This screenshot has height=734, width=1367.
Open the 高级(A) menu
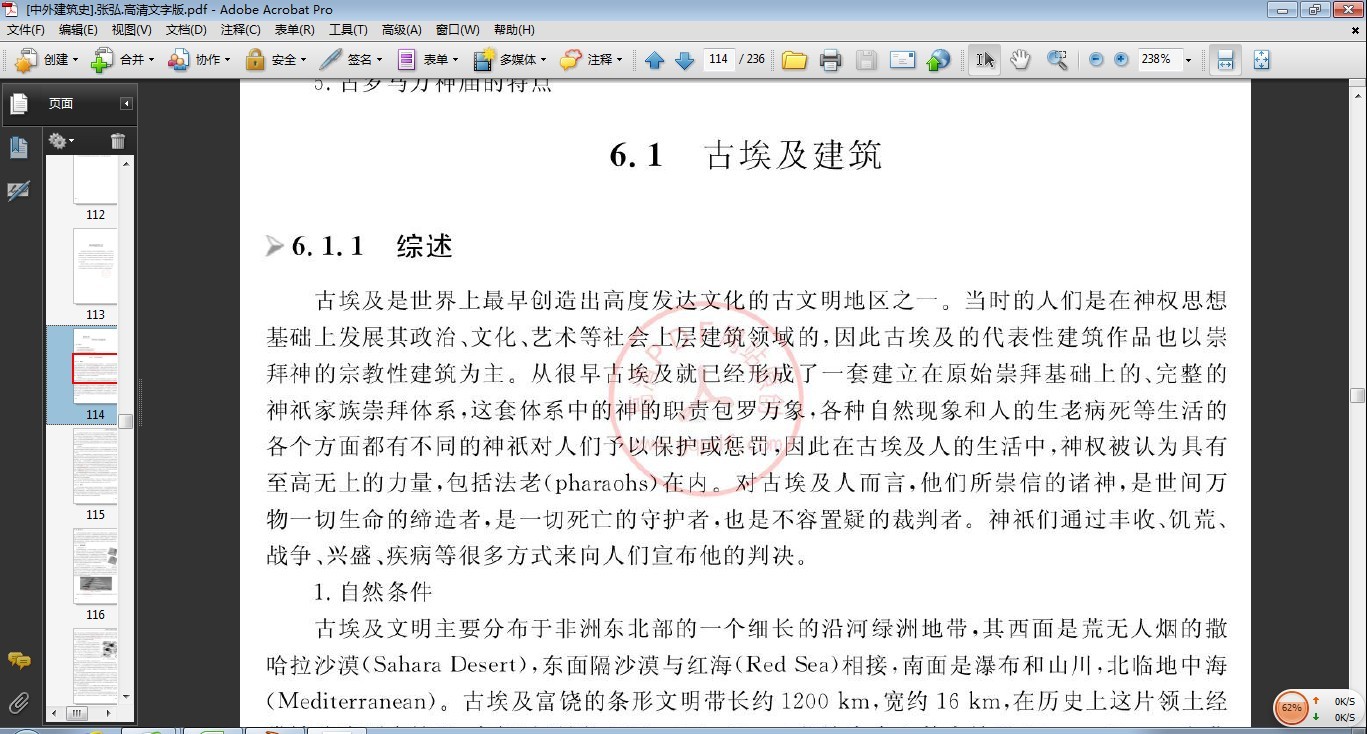point(402,30)
